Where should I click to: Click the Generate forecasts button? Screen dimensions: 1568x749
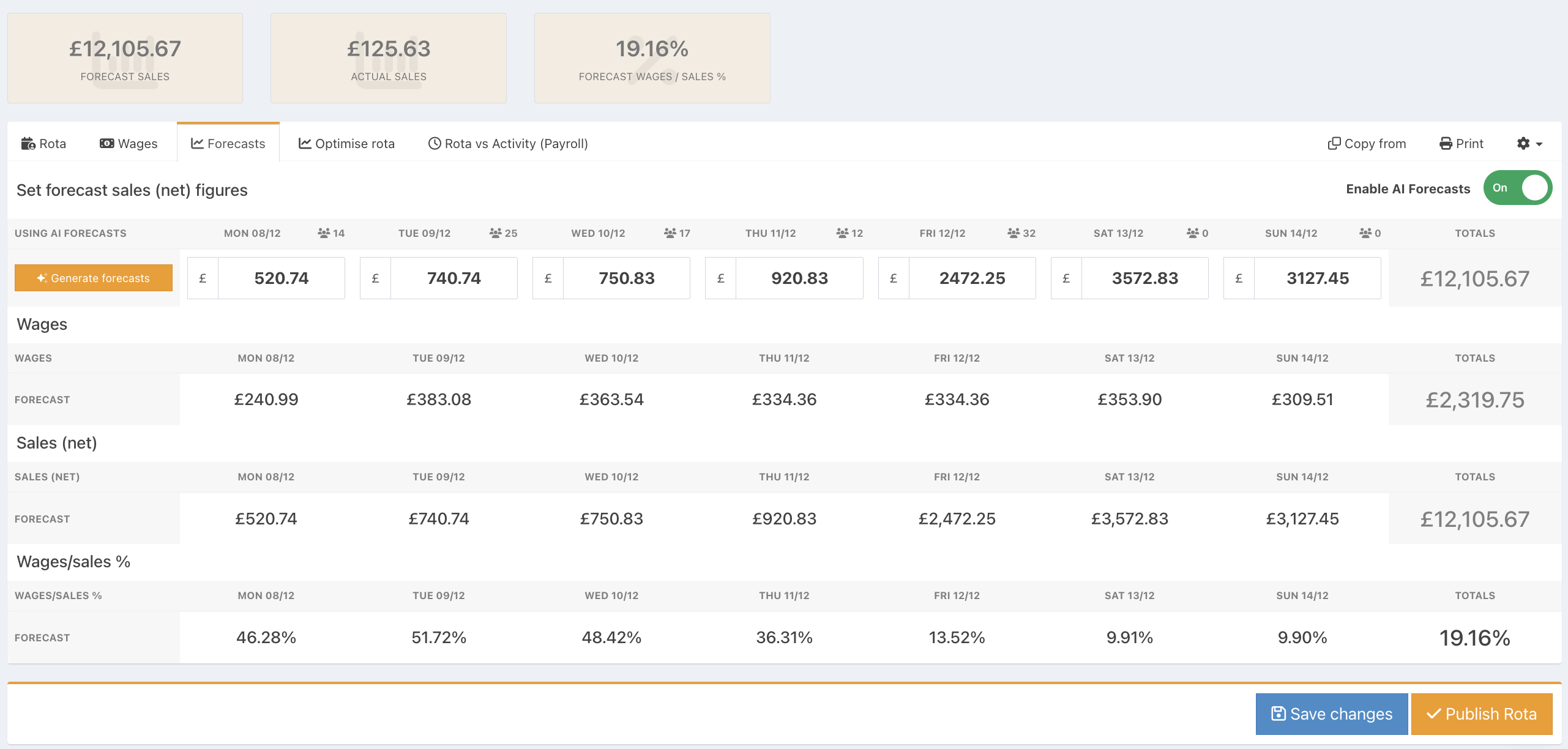click(94, 278)
